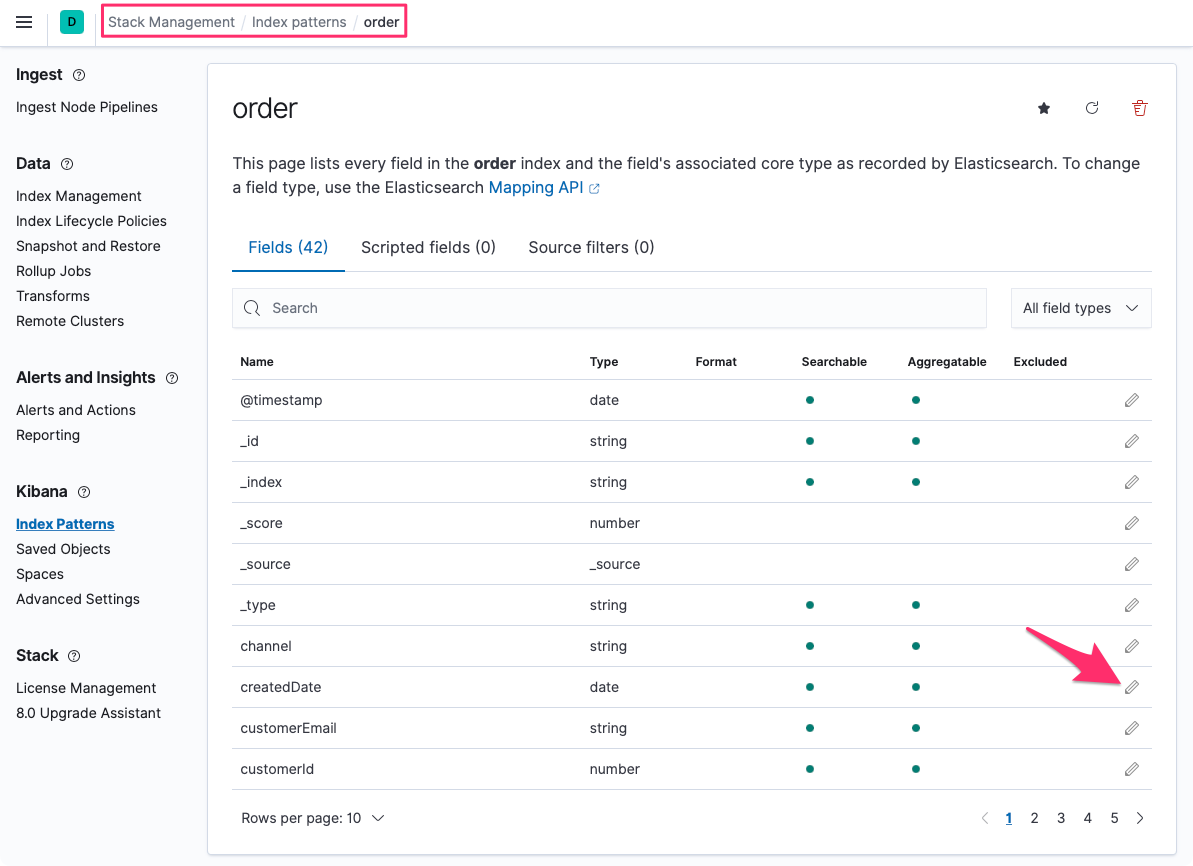Open the All field types dropdown

1080,308
